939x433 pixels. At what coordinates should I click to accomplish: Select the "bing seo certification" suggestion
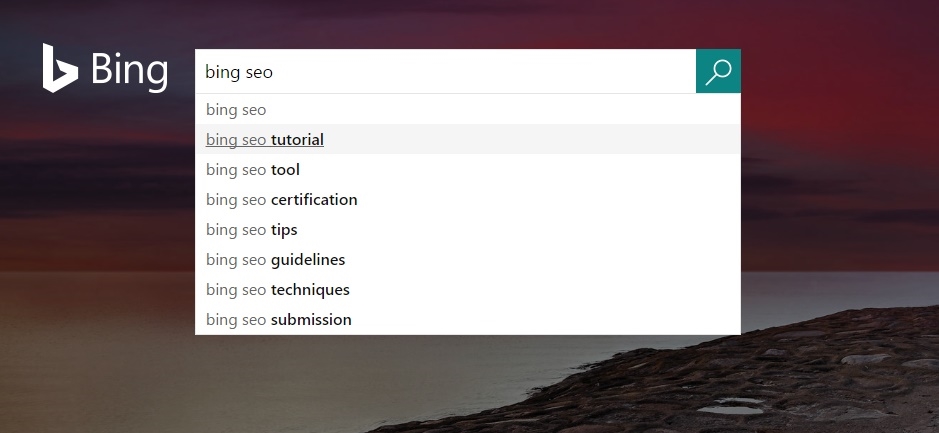point(468,199)
